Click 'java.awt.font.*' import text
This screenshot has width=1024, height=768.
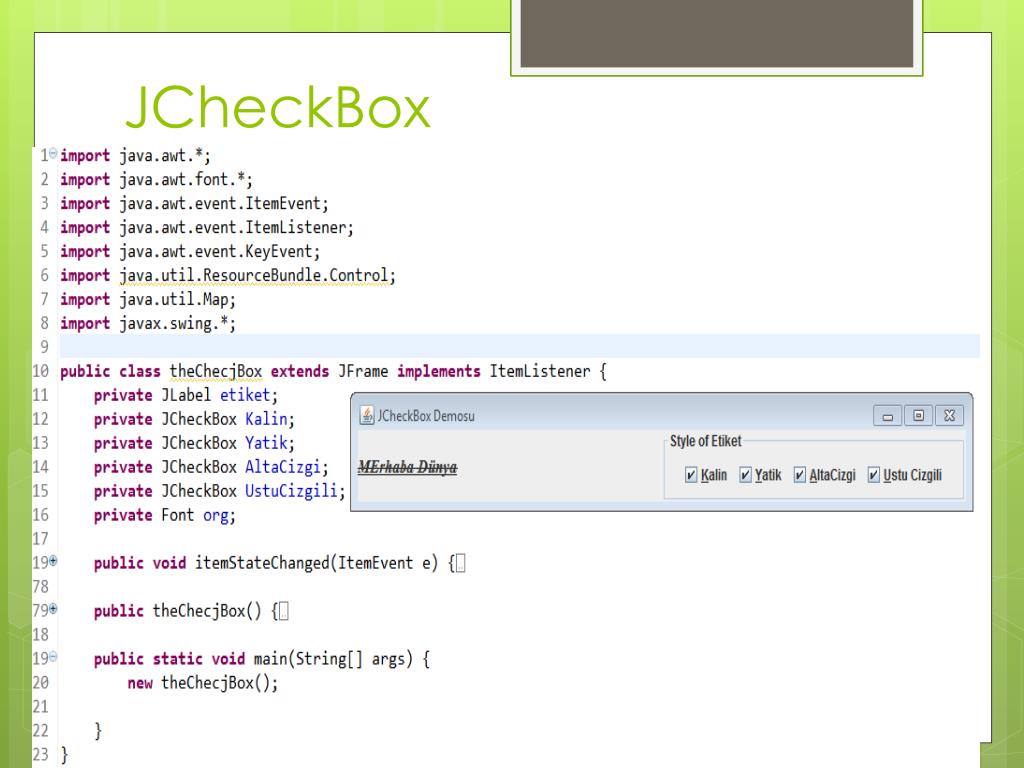182,180
